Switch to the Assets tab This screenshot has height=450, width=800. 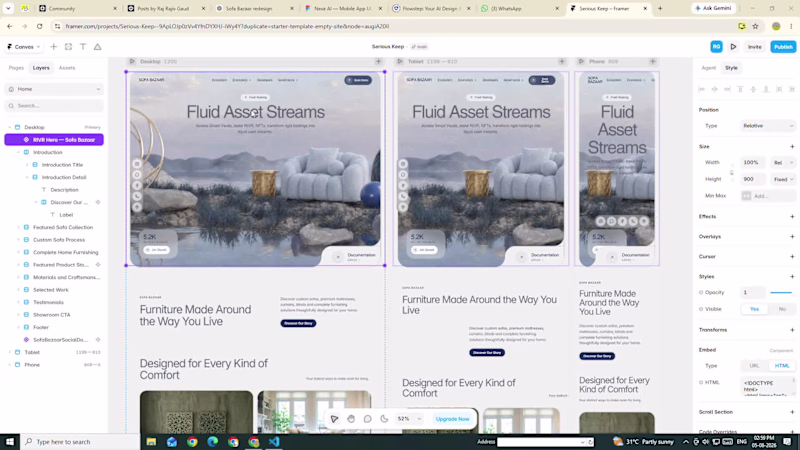click(67, 68)
